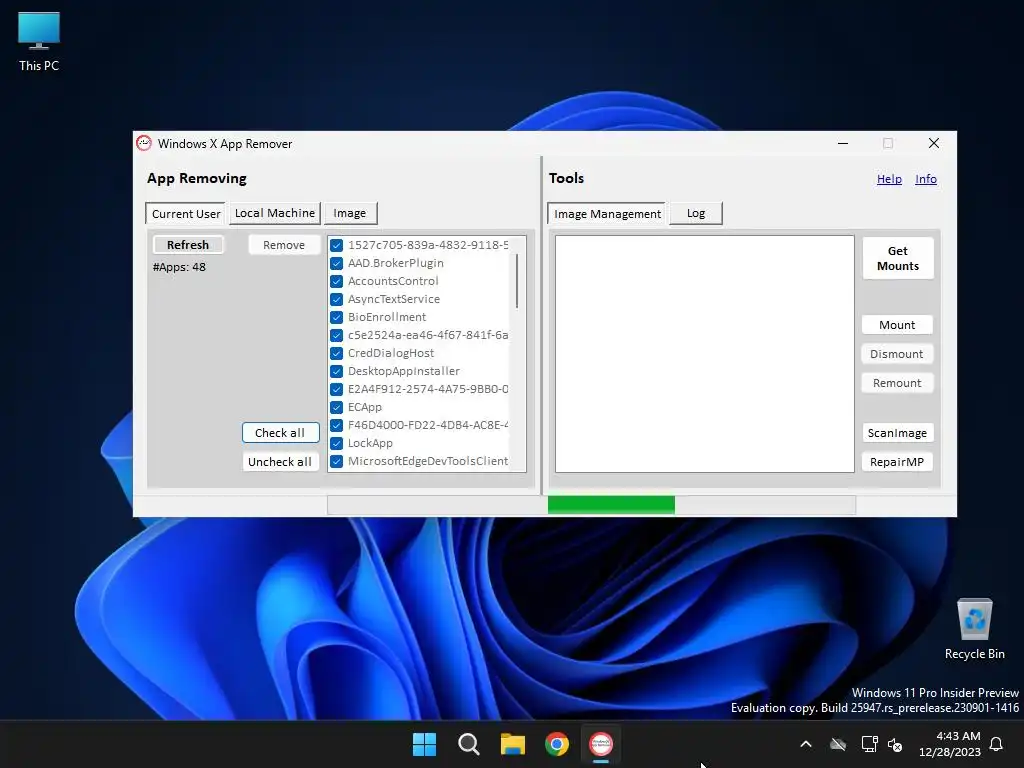This screenshot has width=1024, height=768.
Task: Show hidden system tray icons
Action: point(806,744)
